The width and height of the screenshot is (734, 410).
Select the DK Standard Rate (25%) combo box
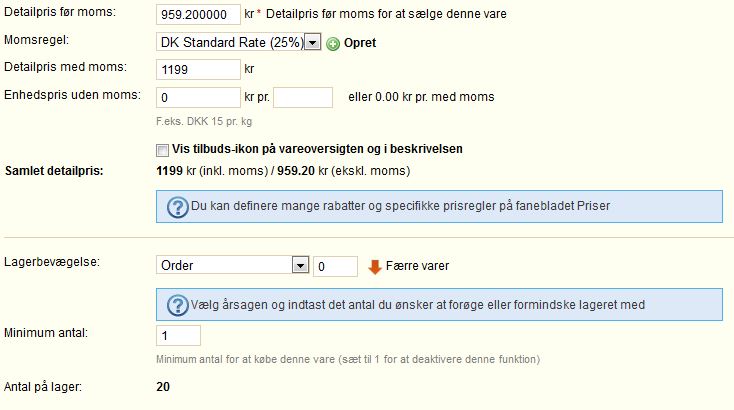click(239, 42)
